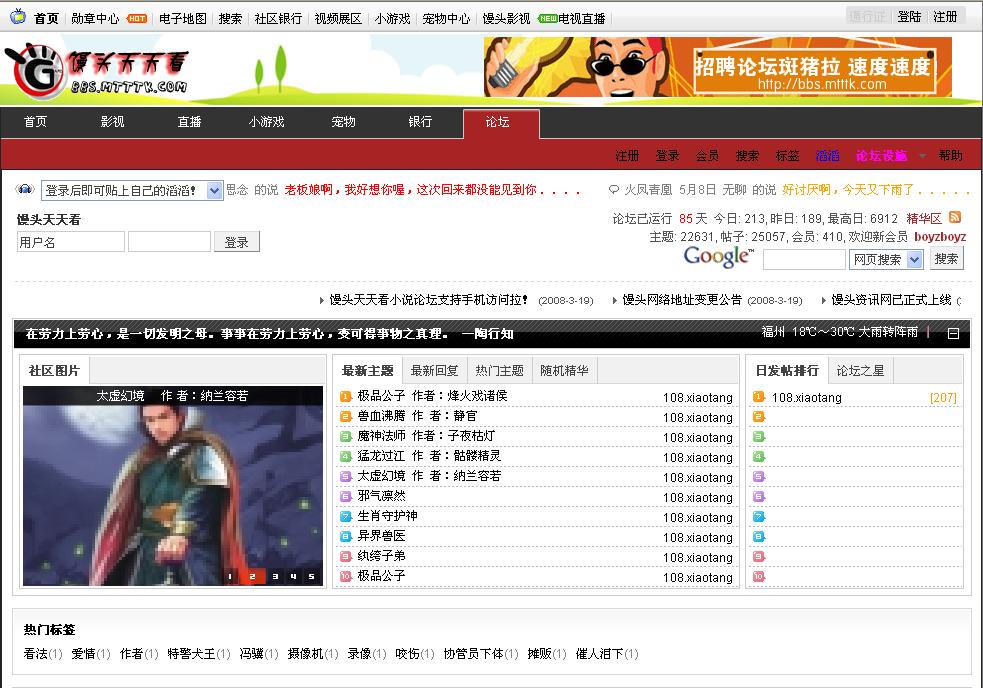Select the 最新主题 tab
Image resolution: width=983 pixels, height=688 pixels.
[x=367, y=371]
